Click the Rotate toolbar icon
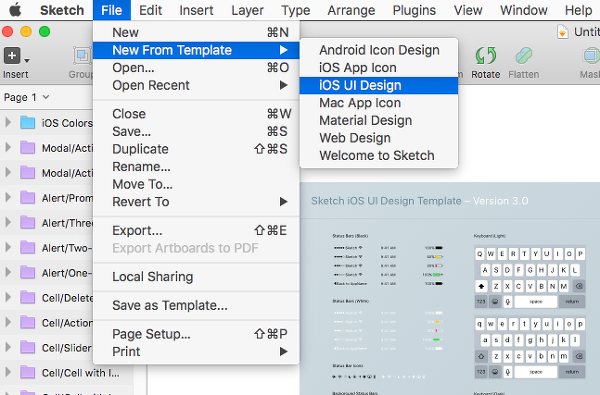This screenshot has width=600, height=395. tap(486, 56)
